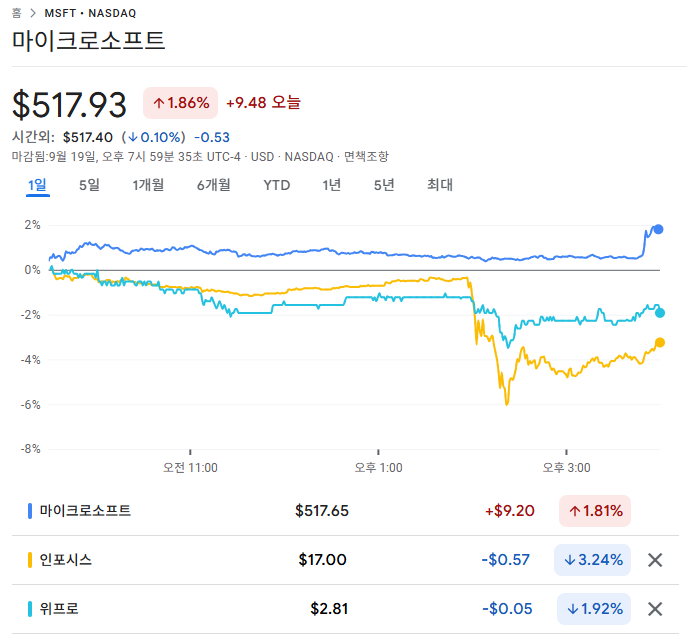Click the 인포시스 3.24% change badge

pos(592,560)
